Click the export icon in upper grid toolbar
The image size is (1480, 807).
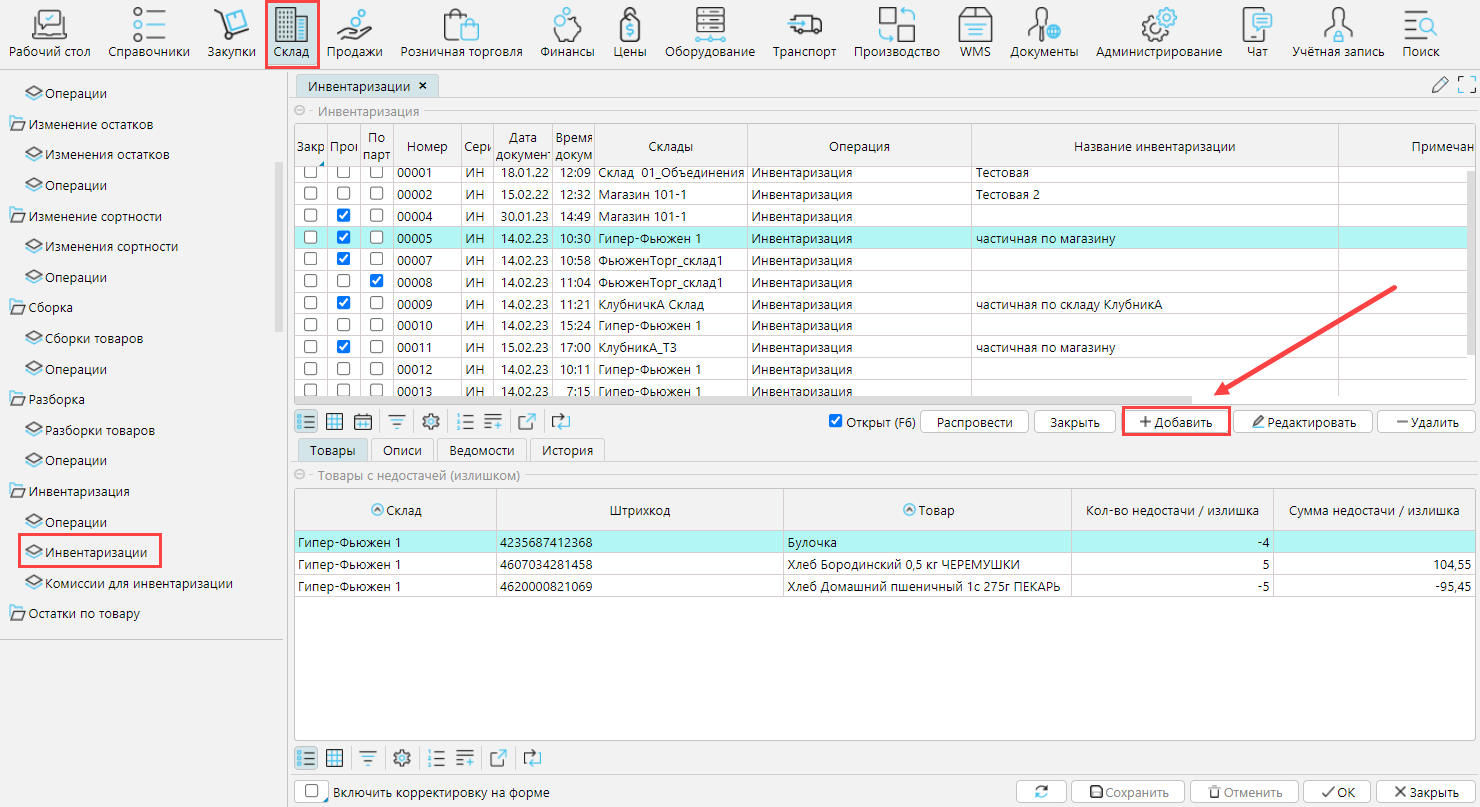526,422
